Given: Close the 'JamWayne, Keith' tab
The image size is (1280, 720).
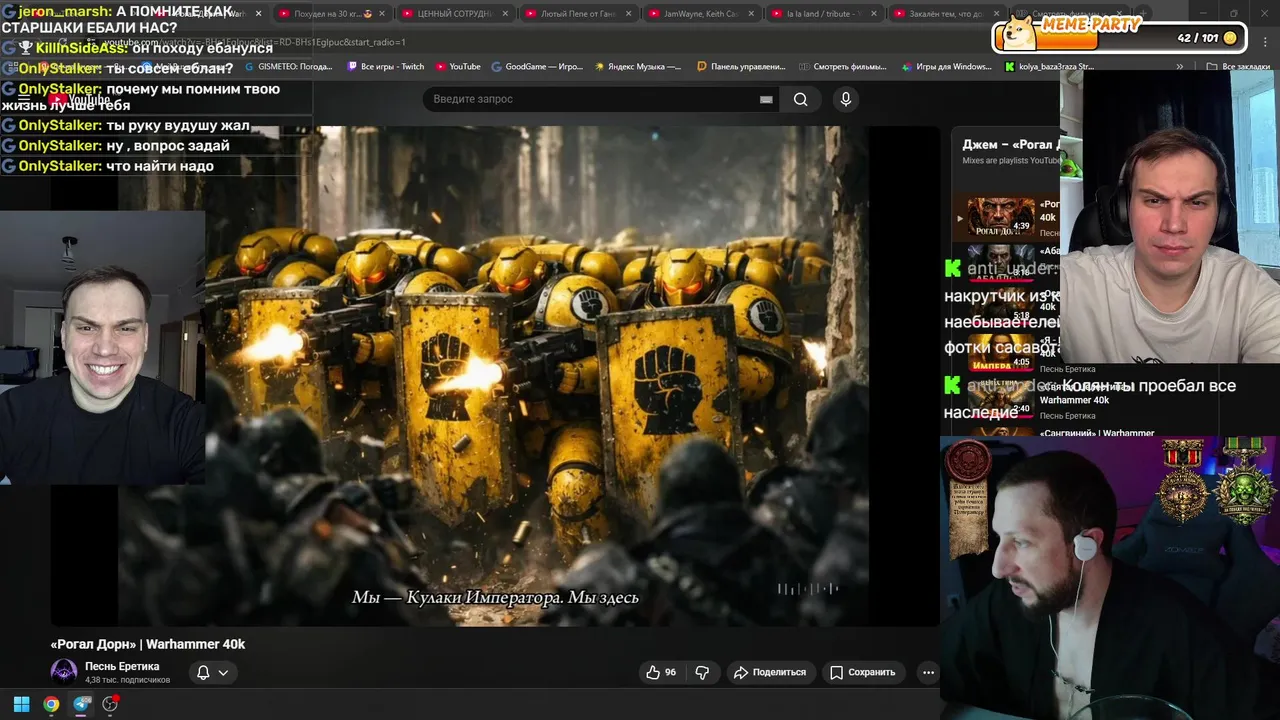Looking at the screenshot, I should [x=751, y=14].
